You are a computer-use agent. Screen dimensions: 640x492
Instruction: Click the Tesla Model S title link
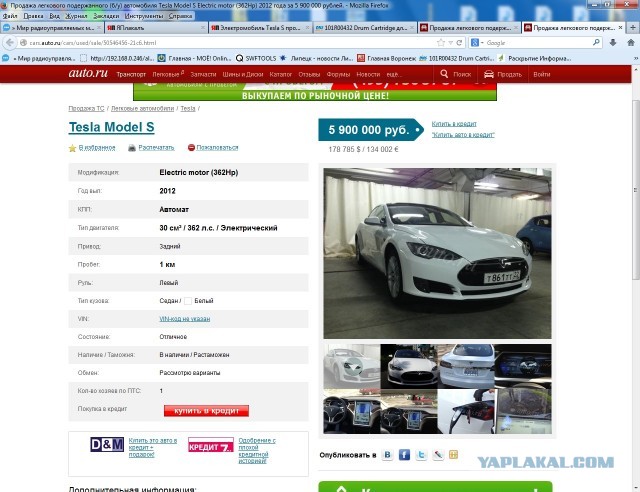[x=111, y=127]
